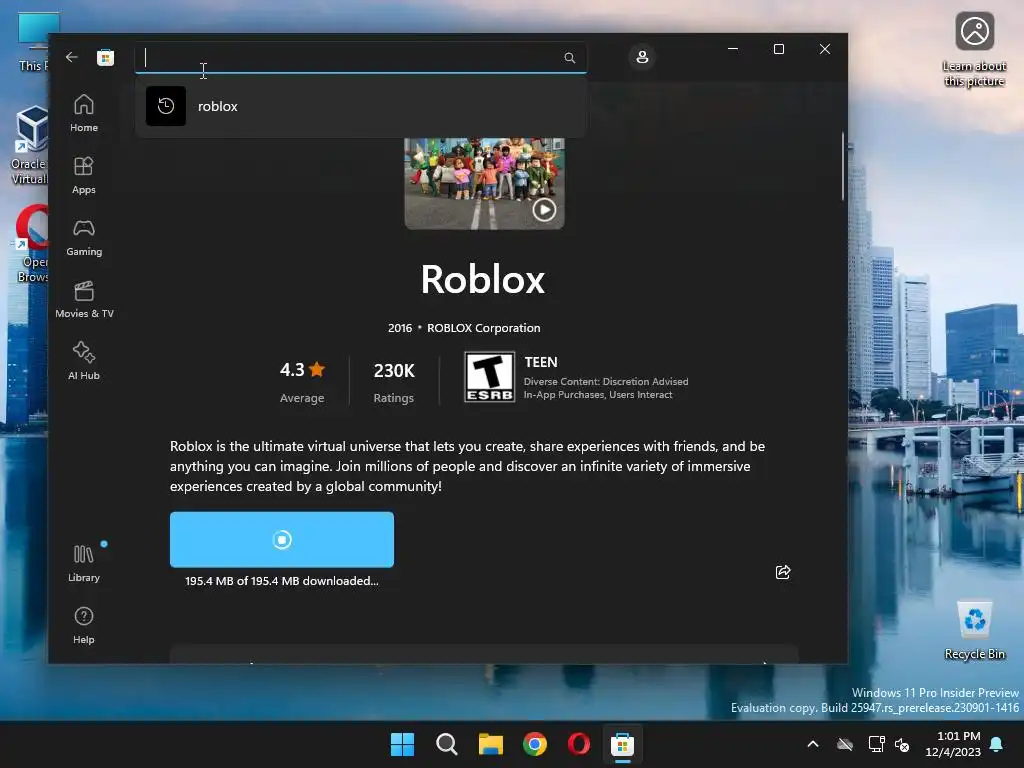Open Gaming in the Store sidebar
Screen dimensions: 1024x768
84,237
